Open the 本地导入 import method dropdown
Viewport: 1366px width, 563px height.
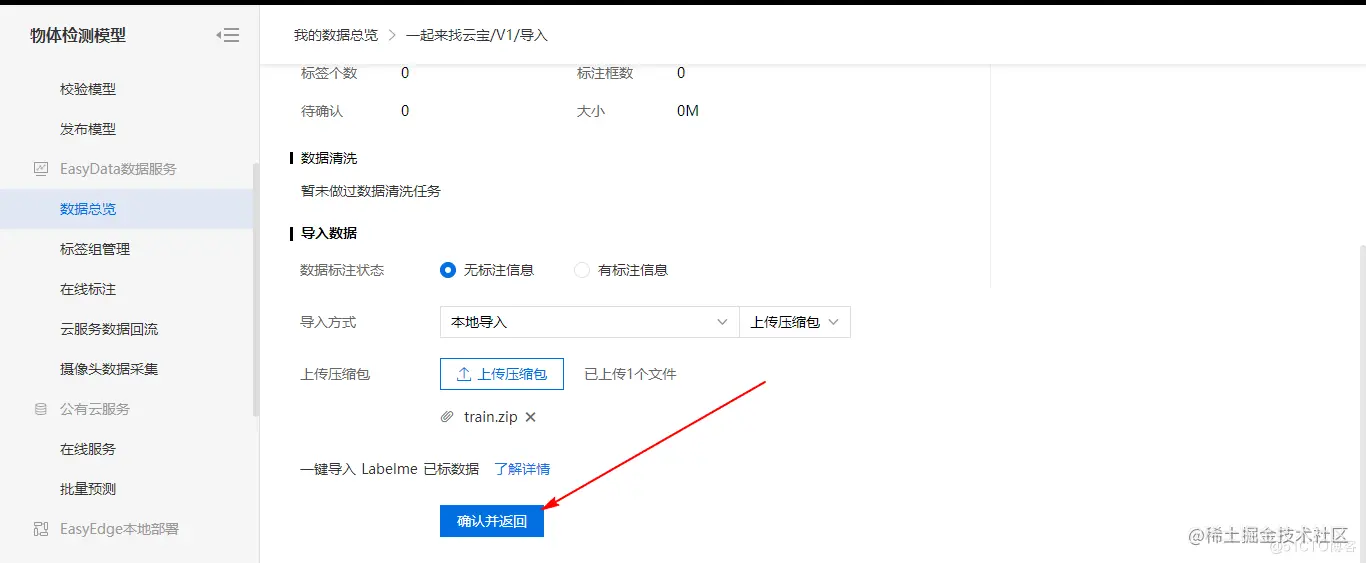click(589, 322)
